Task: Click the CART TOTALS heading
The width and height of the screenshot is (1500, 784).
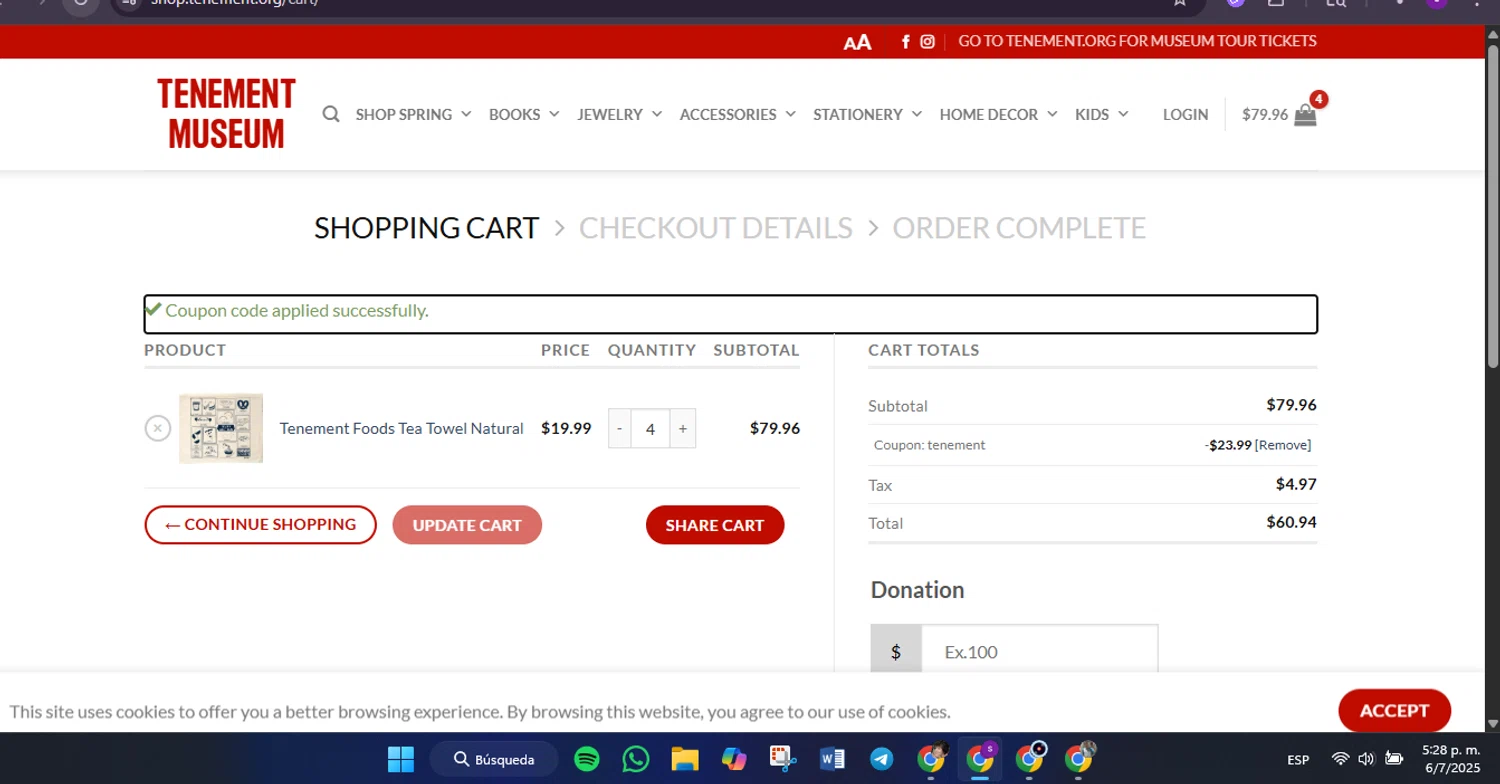Action: pyautogui.click(x=923, y=350)
